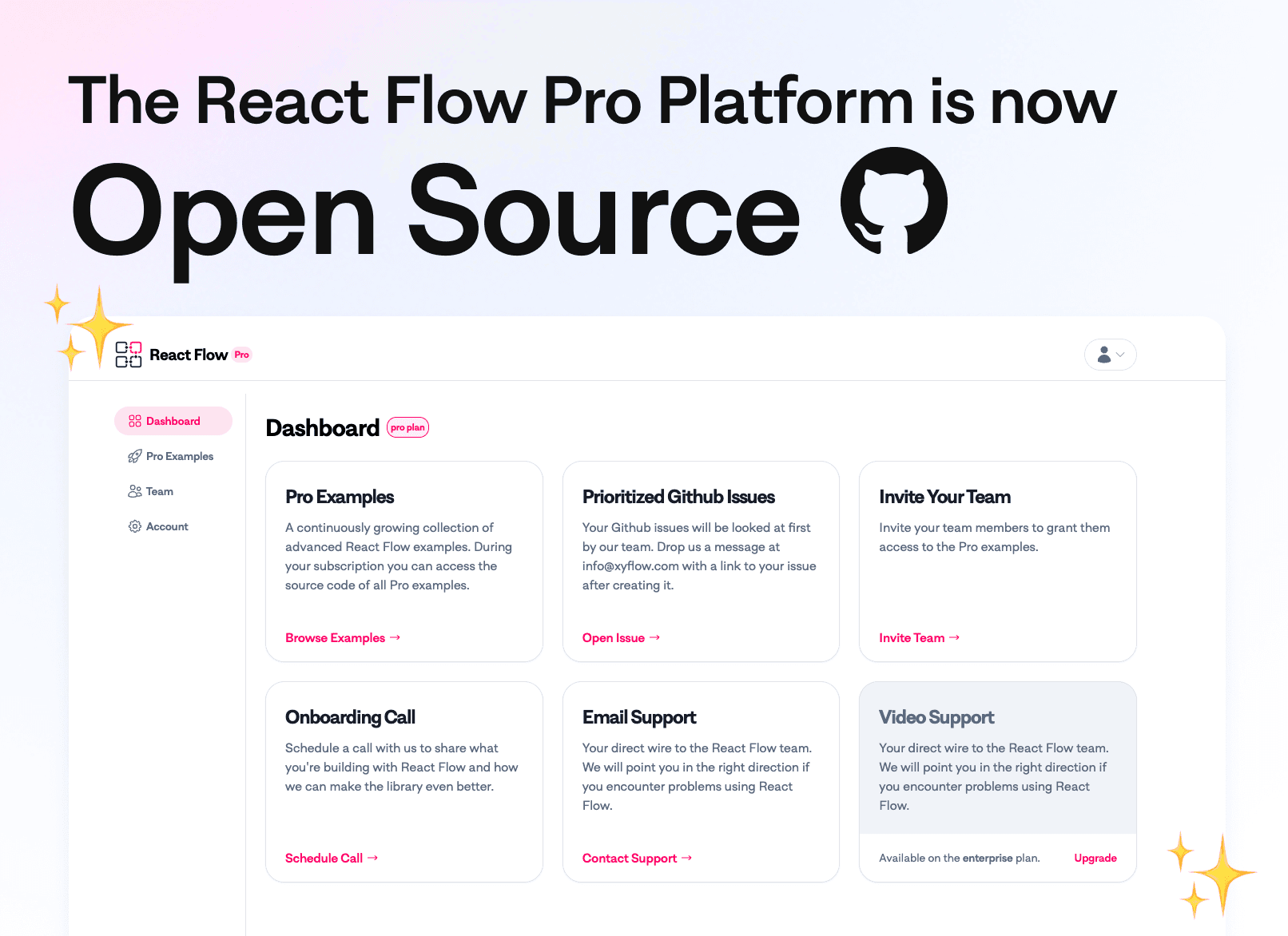
Task: Click the Dashboard grid icon in sidebar
Action: pyautogui.click(x=135, y=421)
